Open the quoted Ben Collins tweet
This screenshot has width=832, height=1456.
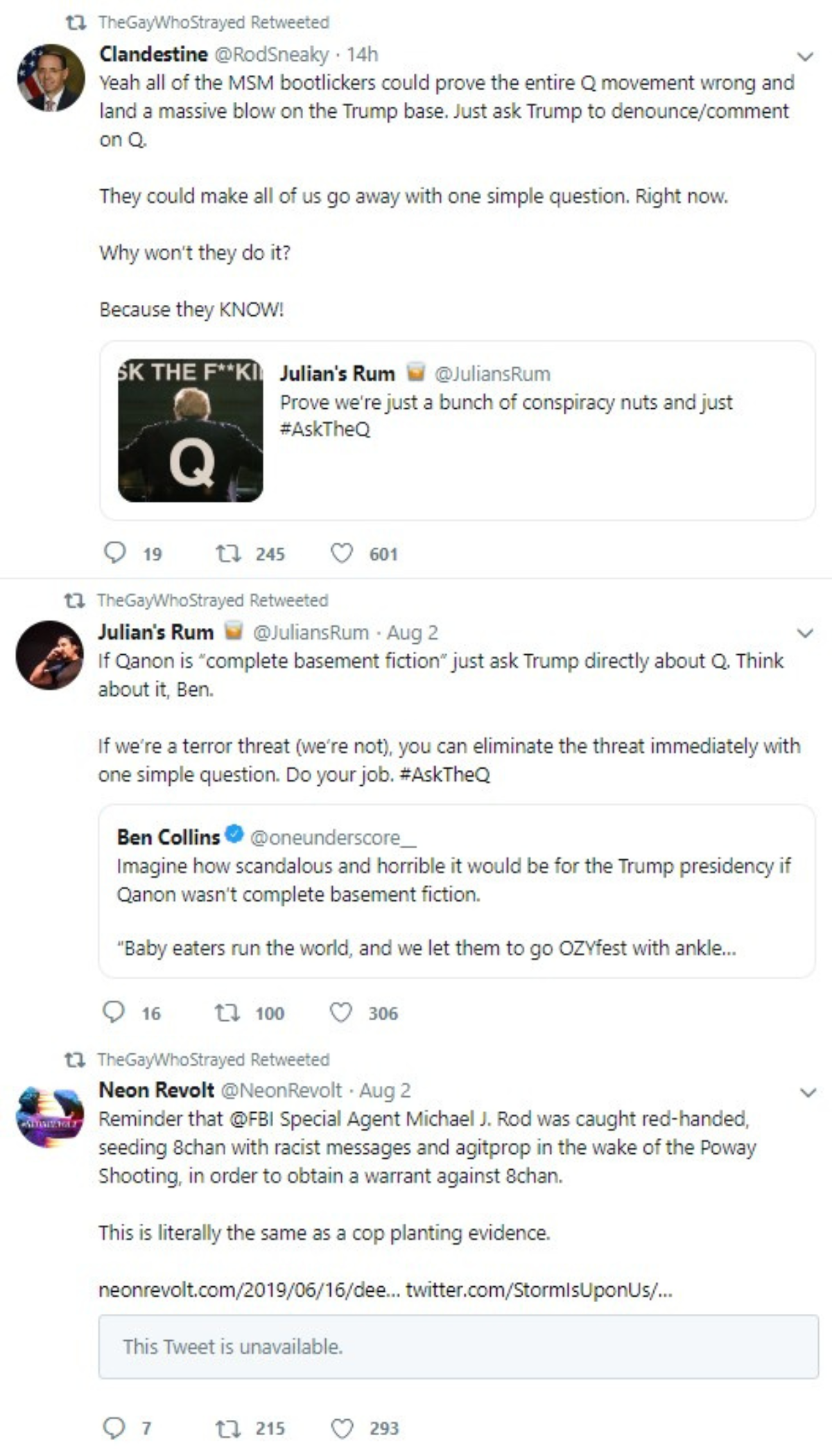456,891
